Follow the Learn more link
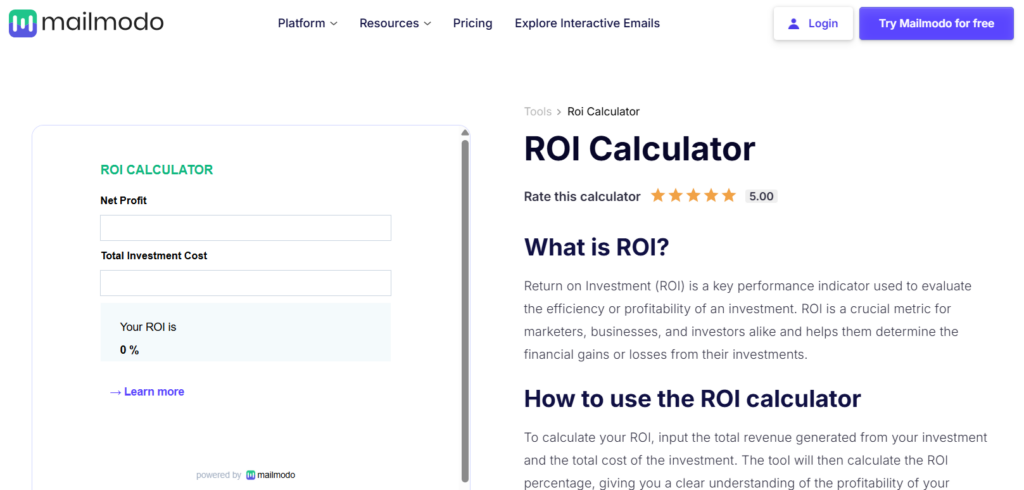1024x490 pixels. tap(147, 392)
